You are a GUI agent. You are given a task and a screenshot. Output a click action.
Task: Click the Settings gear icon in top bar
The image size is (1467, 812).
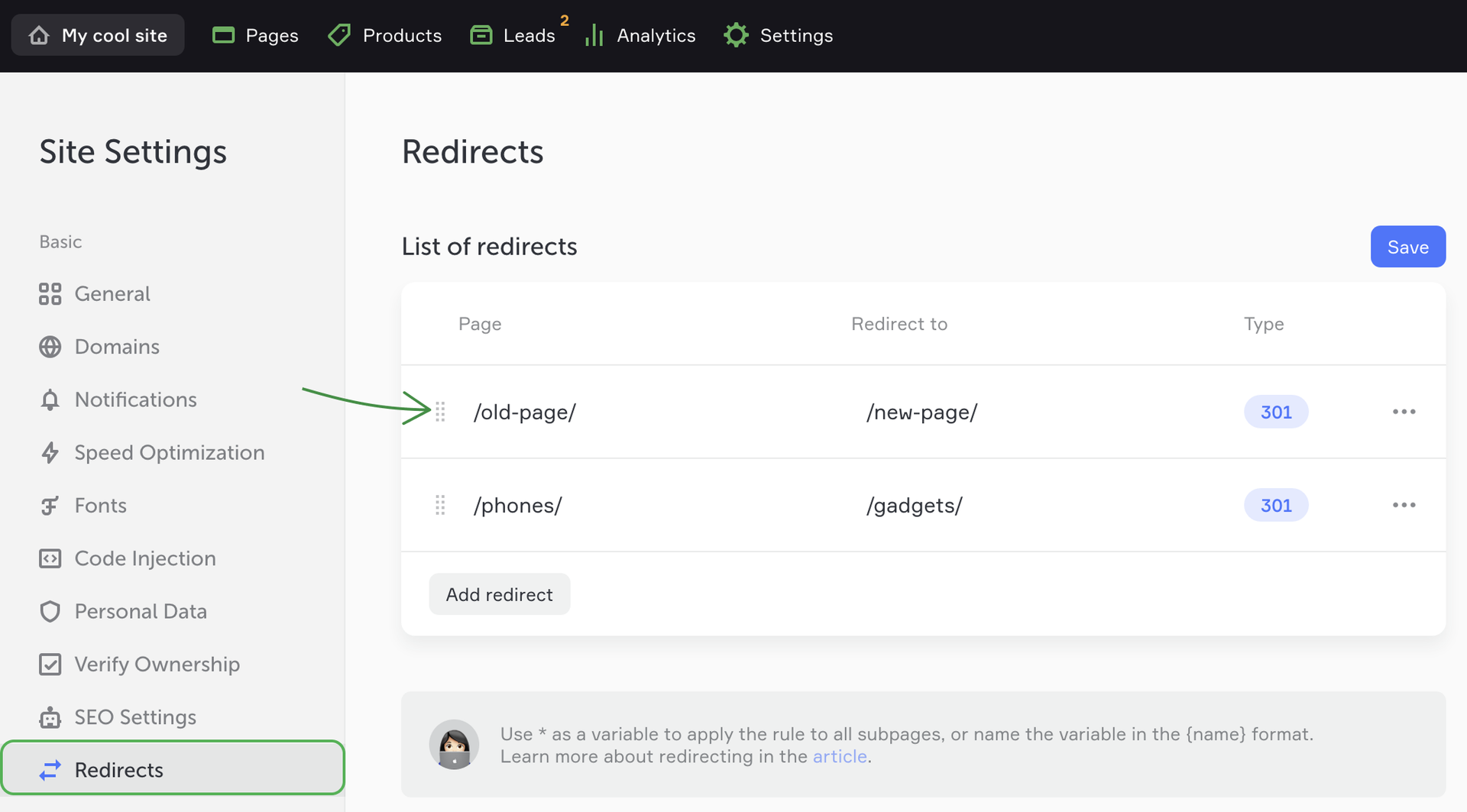click(736, 35)
